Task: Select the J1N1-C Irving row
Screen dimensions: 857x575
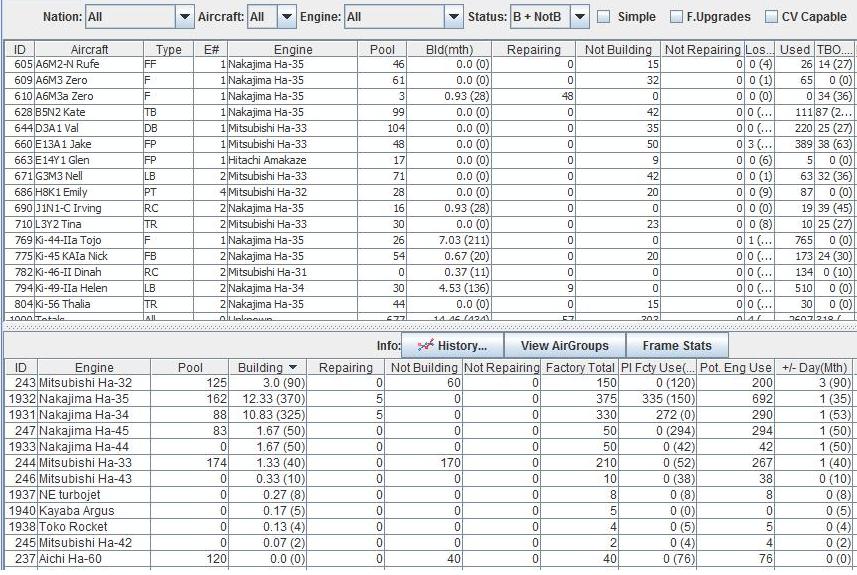Action: coord(429,208)
